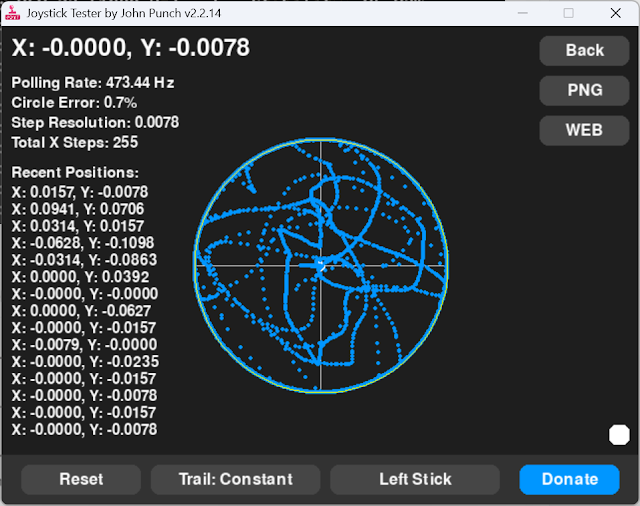Click the X: -0.0079, Y: -0.0000 position entry
This screenshot has width=640, height=506.
point(84,345)
